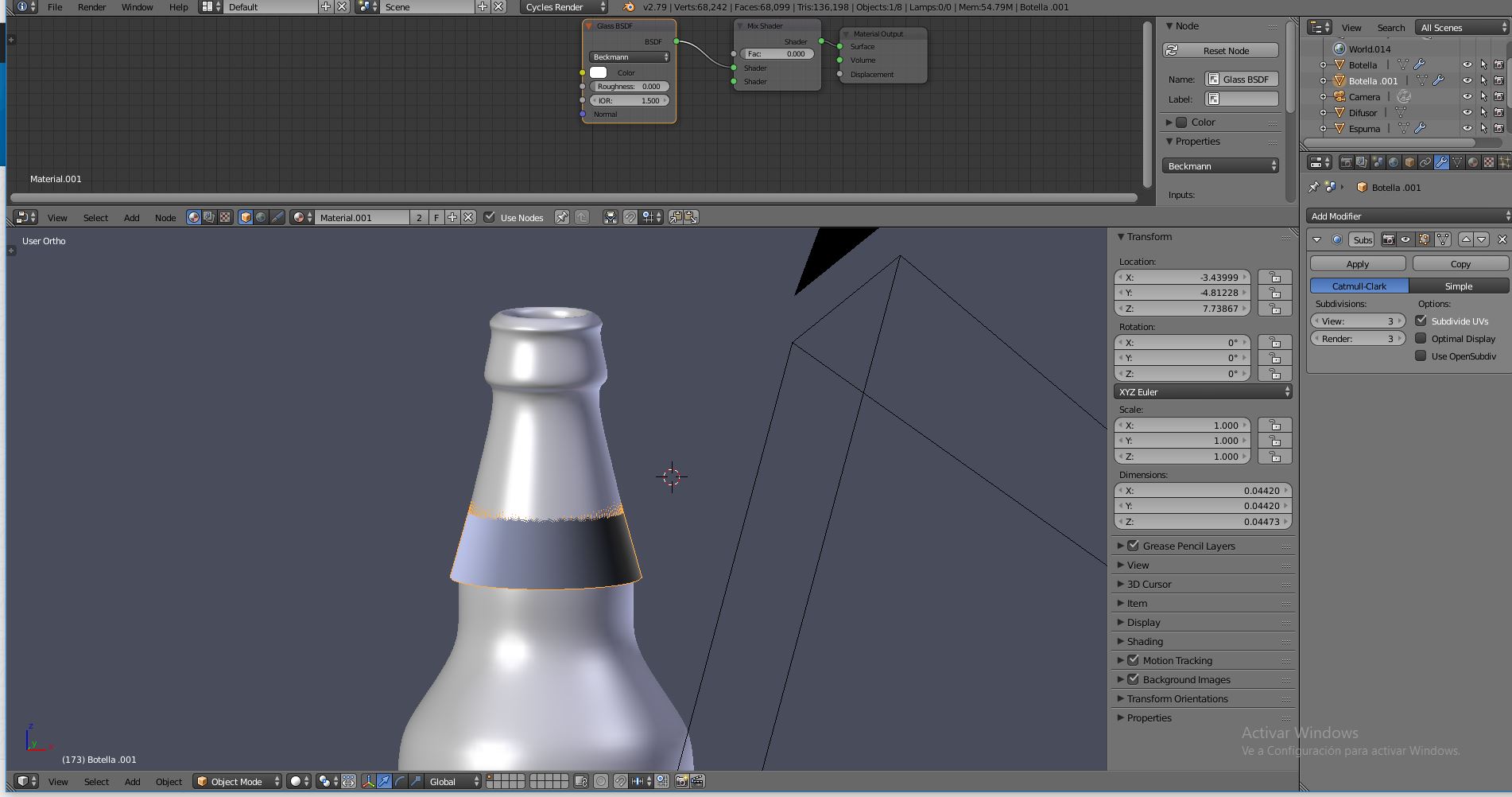Toggle renderability of Espuma in outliner
Image resolution: width=1512 pixels, height=797 pixels.
[x=1498, y=128]
